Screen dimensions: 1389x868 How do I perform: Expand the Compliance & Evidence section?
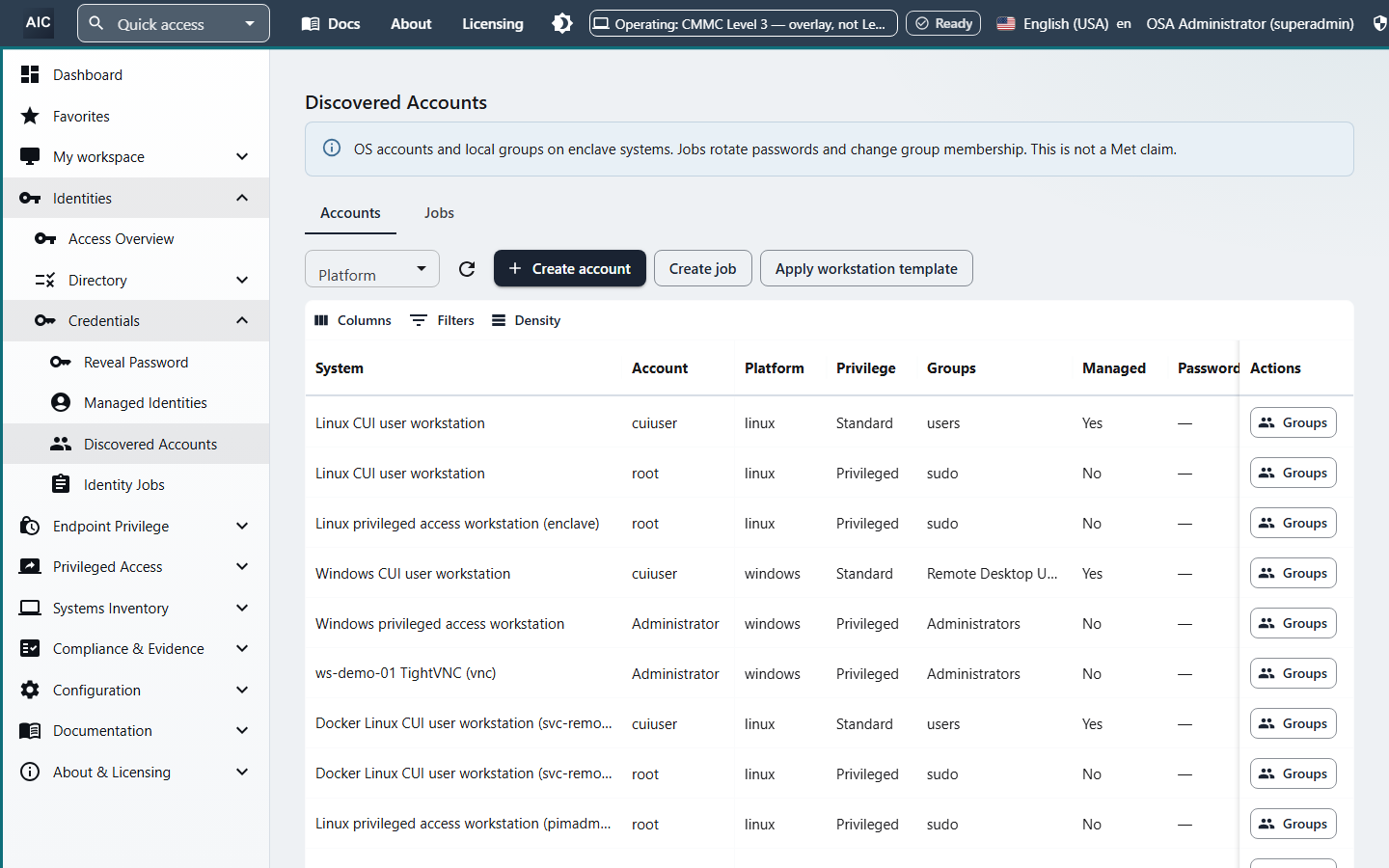242,648
